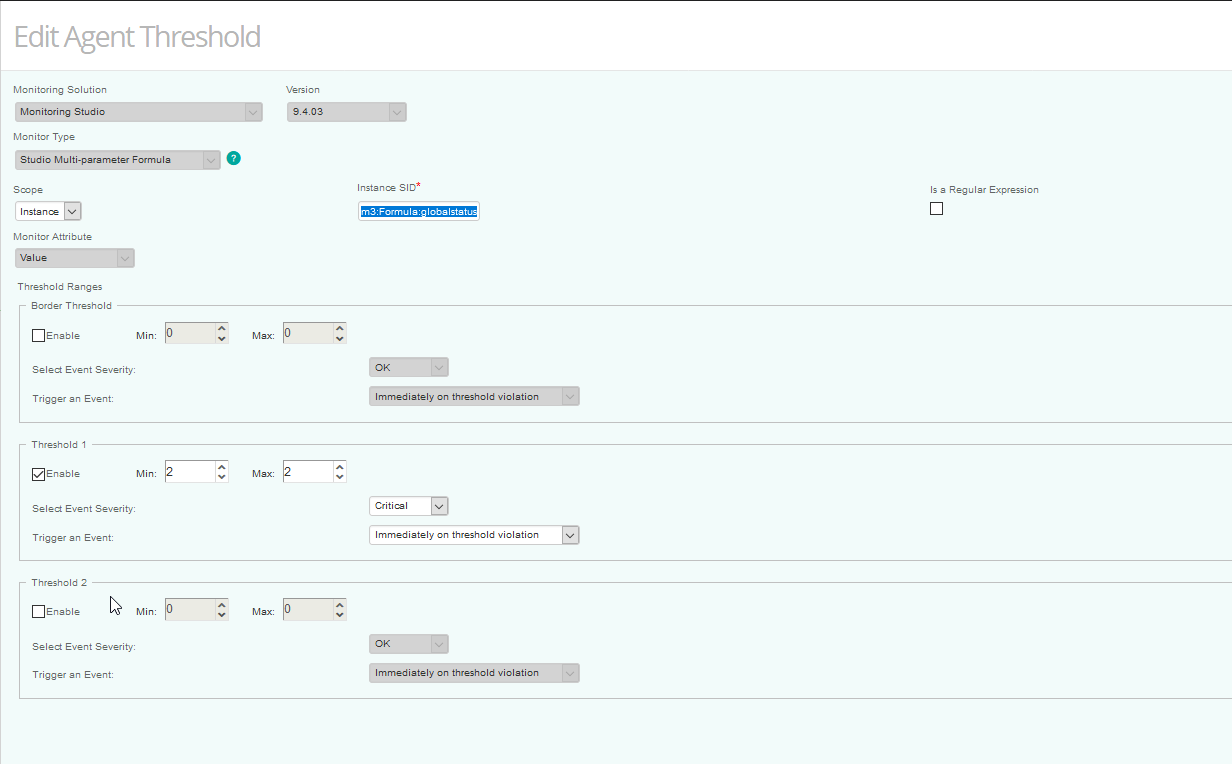
Task: Tick the Is a Regular Expression checkbox
Action: (x=936, y=209)
